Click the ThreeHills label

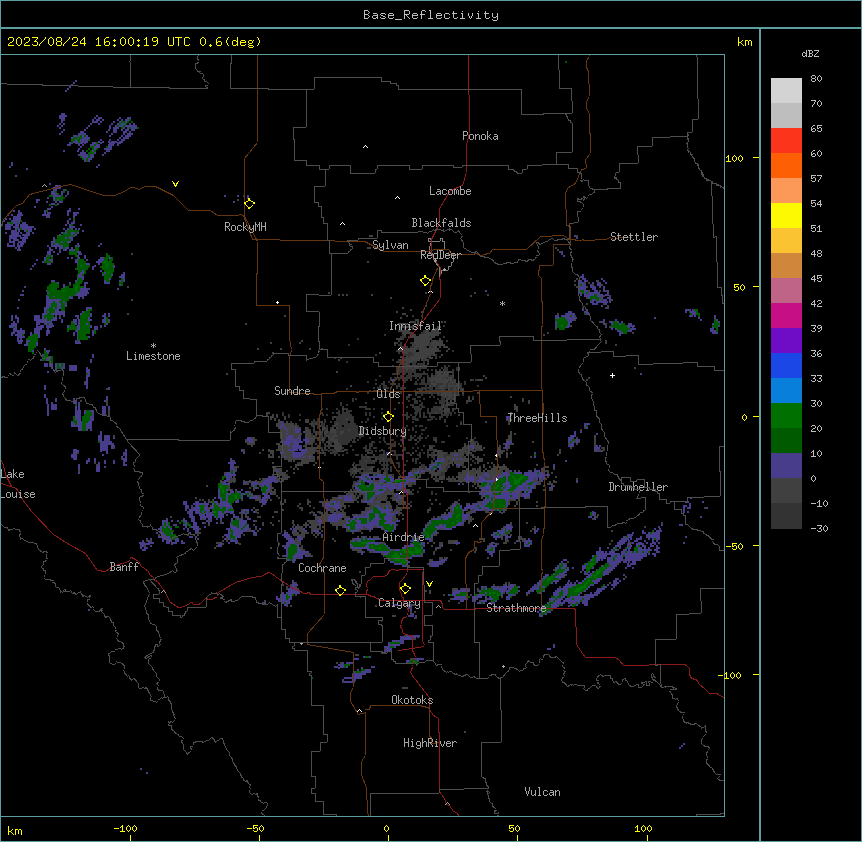click(537, 418)
